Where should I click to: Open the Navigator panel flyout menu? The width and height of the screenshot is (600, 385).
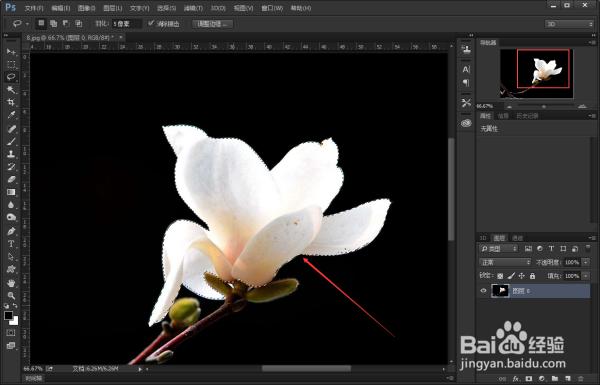[592, 42]
